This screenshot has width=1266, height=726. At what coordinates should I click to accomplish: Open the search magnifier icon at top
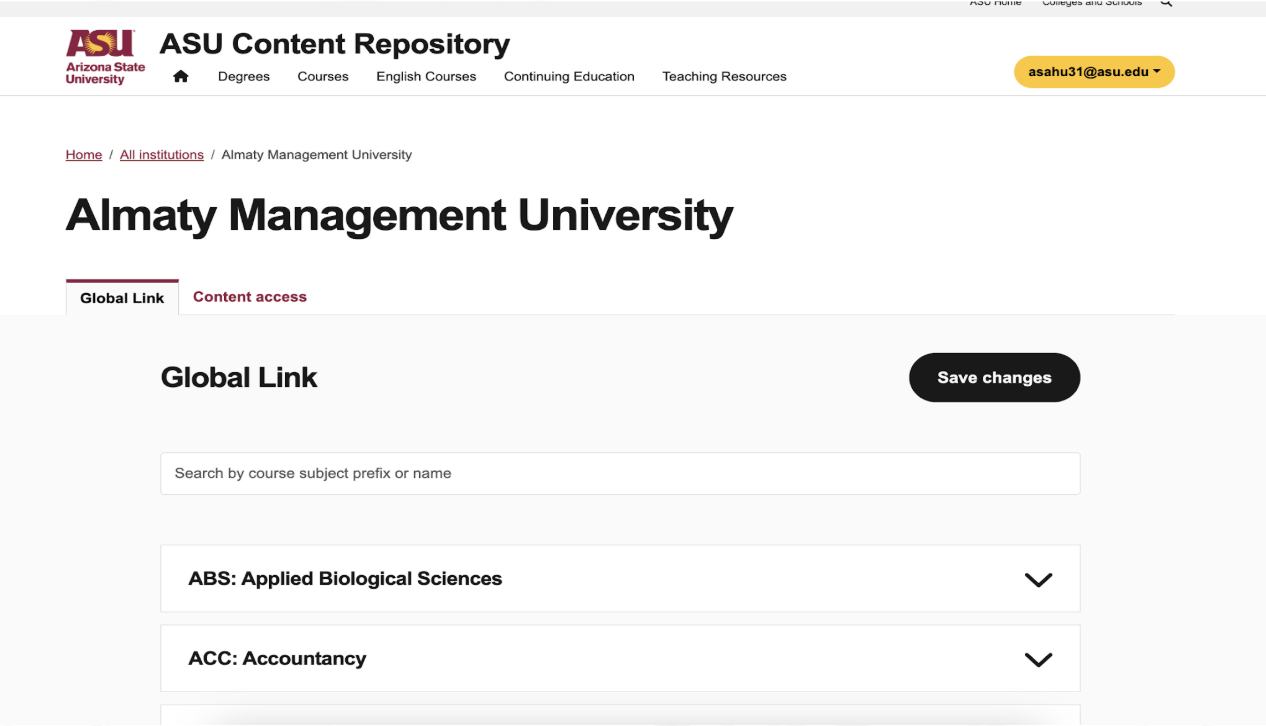[1165, 3]
